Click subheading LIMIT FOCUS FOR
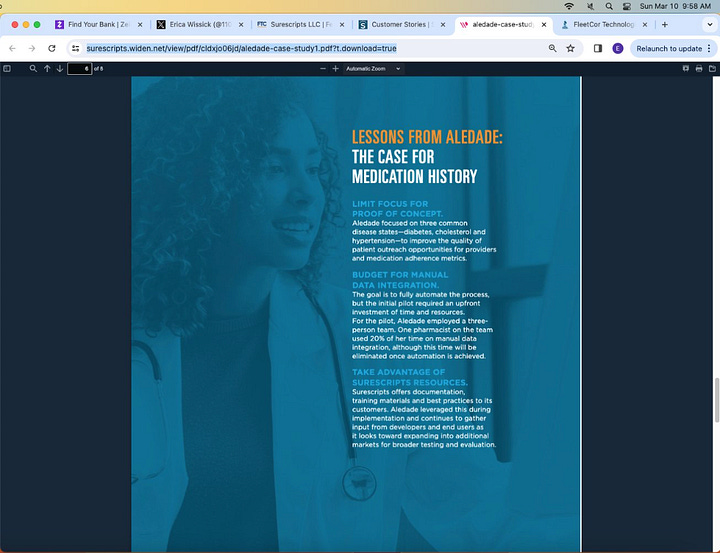720x553 pixels. click(x=390, y=203)
